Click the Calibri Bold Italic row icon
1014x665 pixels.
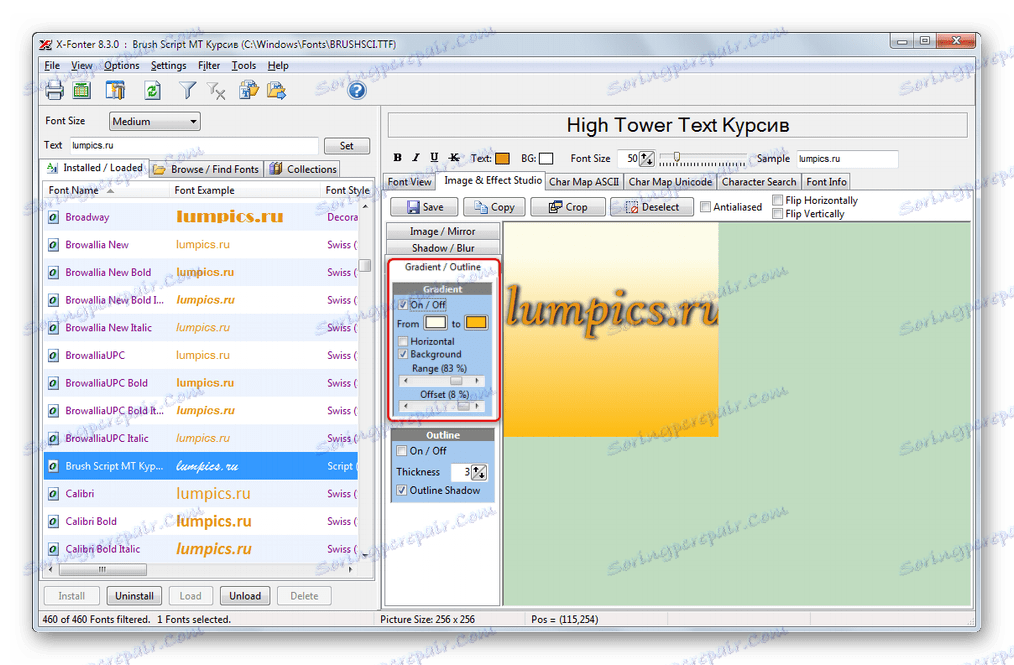point(54,549)
